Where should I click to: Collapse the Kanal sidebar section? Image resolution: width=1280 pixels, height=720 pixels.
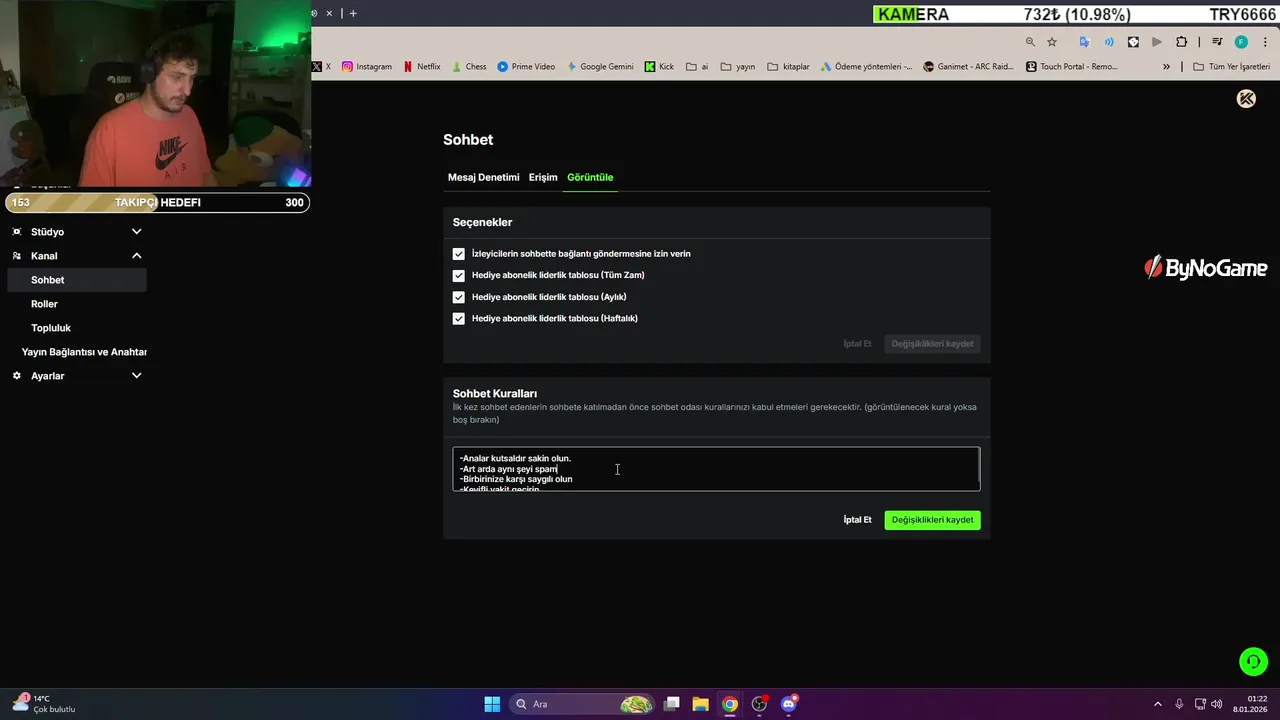pyautogui.click(x=136, y=256)
